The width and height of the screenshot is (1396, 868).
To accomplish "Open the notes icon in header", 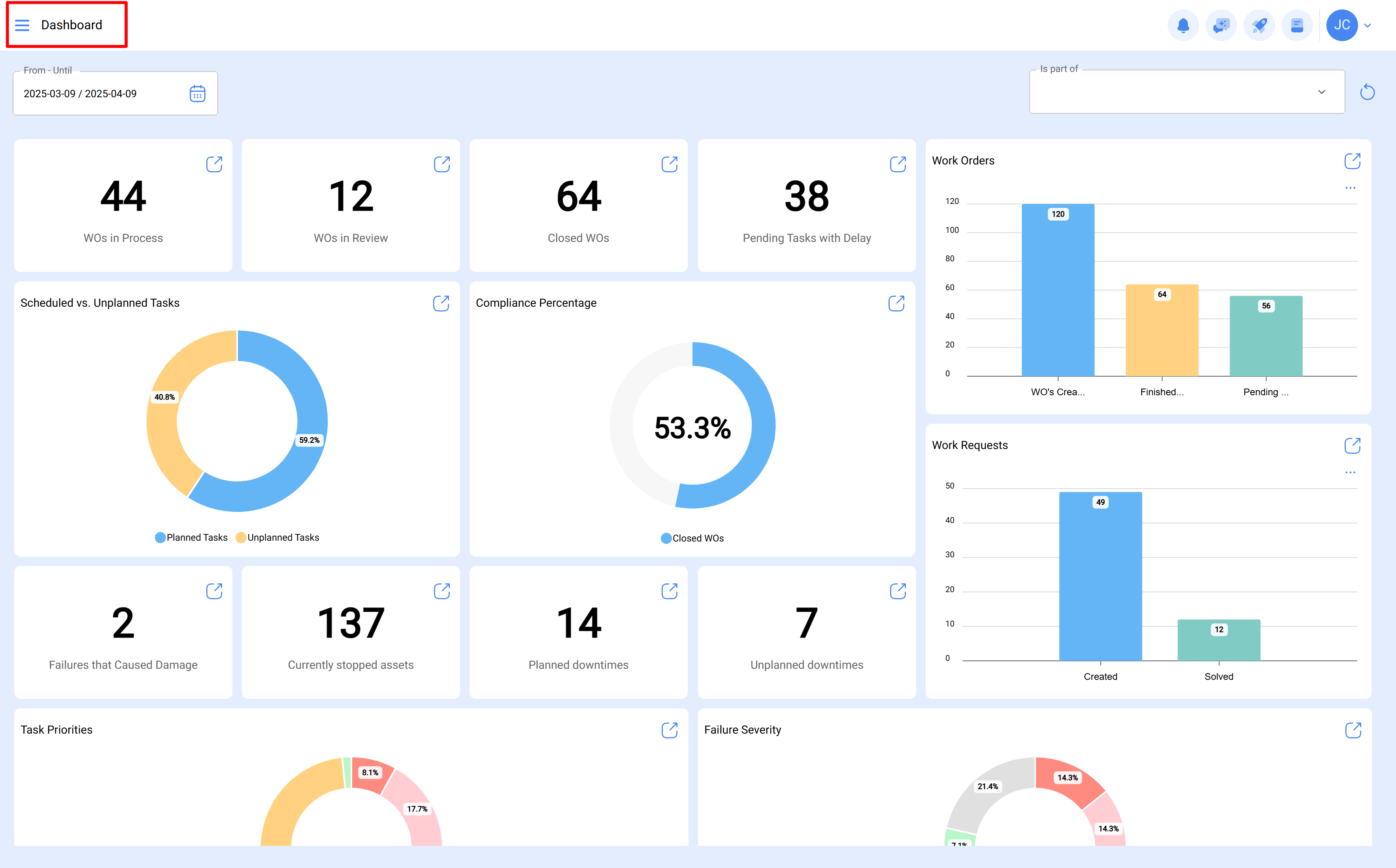I will tap(1297, 25).
